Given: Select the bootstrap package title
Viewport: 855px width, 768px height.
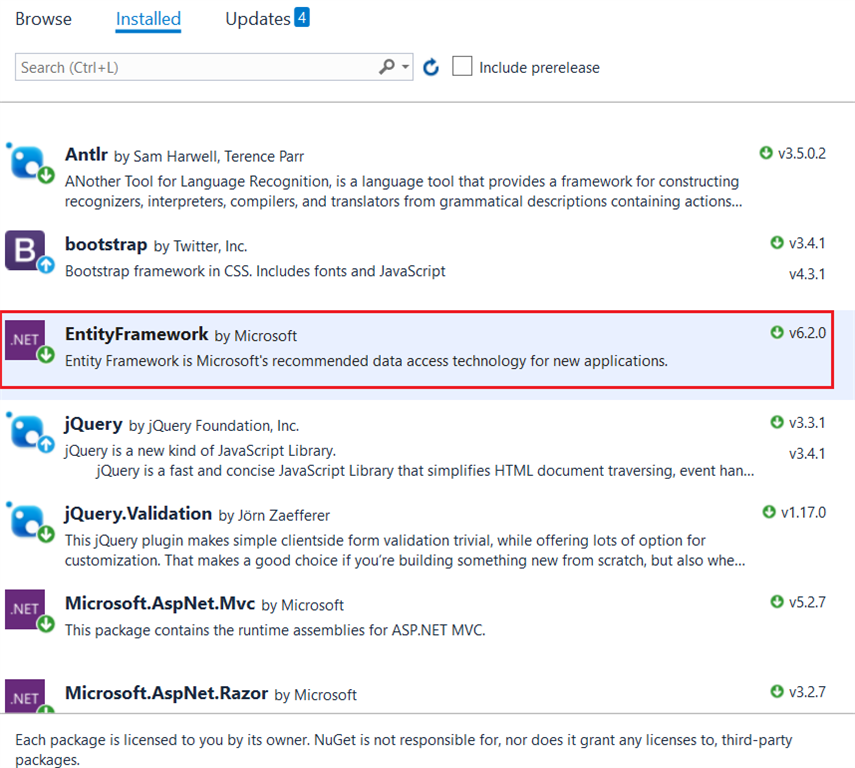Looking at the screenshot, I should pyautogui.click(x=106, y=244).
